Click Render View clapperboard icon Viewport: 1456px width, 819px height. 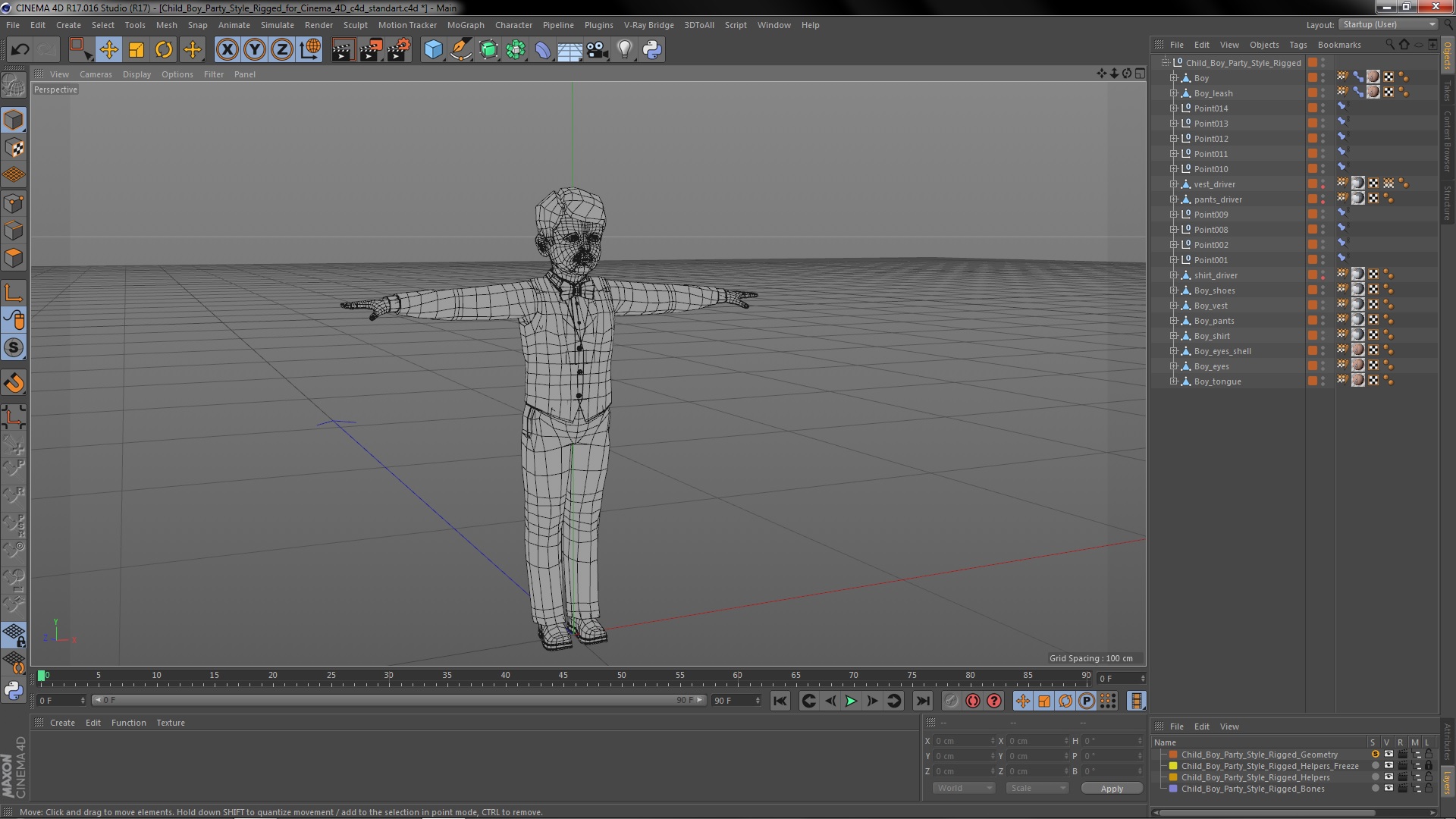(343, 50)
